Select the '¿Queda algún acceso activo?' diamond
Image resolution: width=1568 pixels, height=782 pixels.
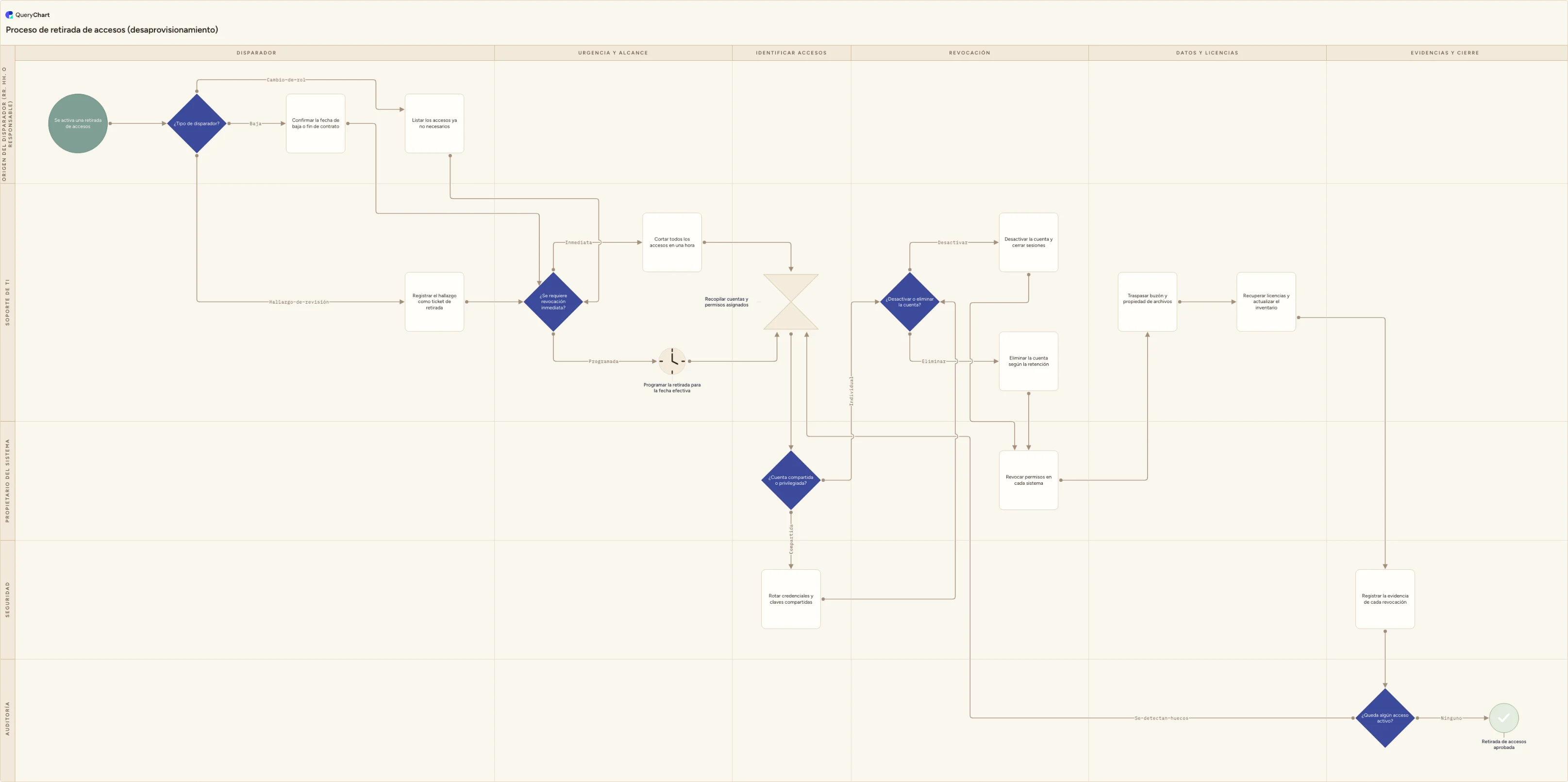point(1385,718)
